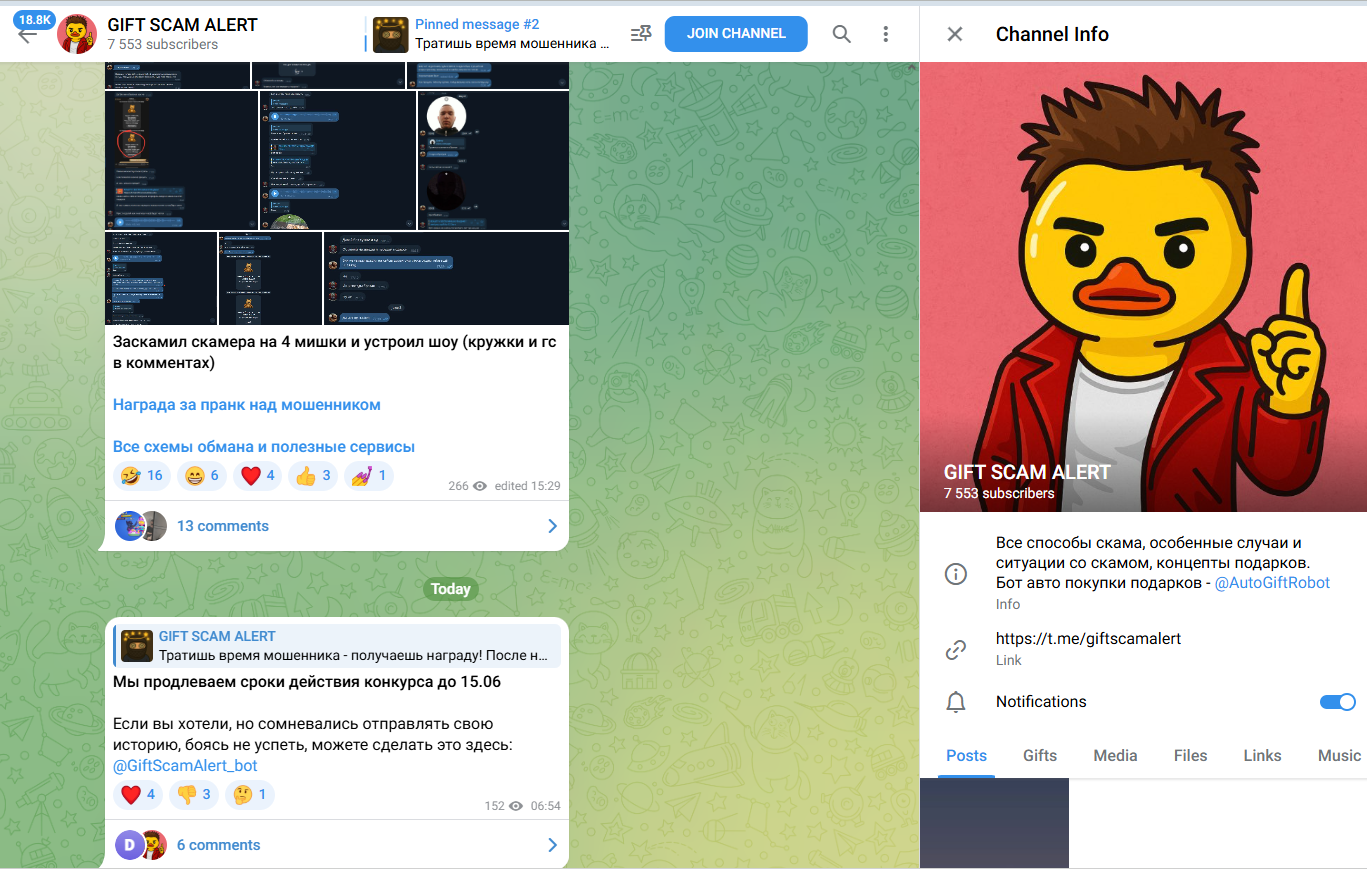Click the GIFT SCAM ALERT title in header
Image resolution: width=1367 pixels, height=869 pixels.
(x=182, y=24)
